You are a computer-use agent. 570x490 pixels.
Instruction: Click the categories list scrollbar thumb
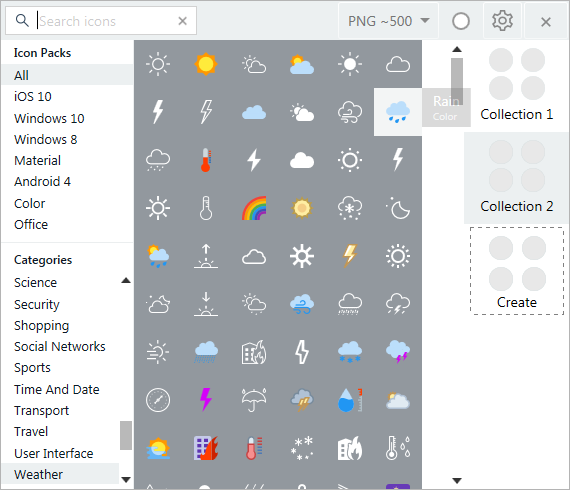126,435
